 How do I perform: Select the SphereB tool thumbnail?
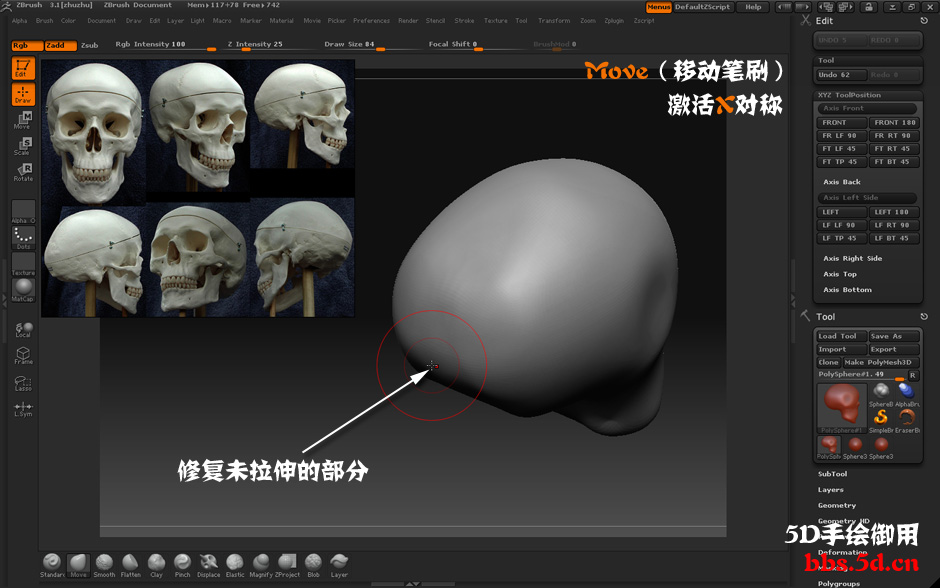881,394
